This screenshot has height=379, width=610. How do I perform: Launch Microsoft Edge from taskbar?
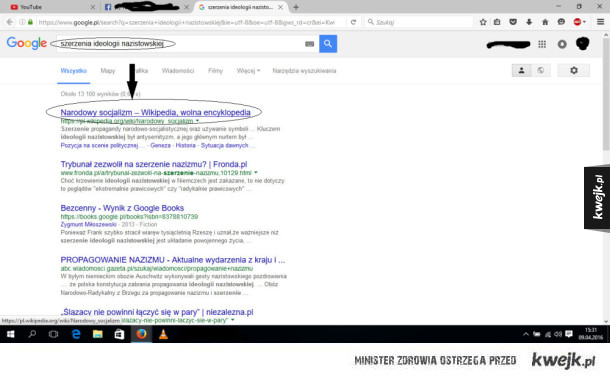[x=76, y=334]
